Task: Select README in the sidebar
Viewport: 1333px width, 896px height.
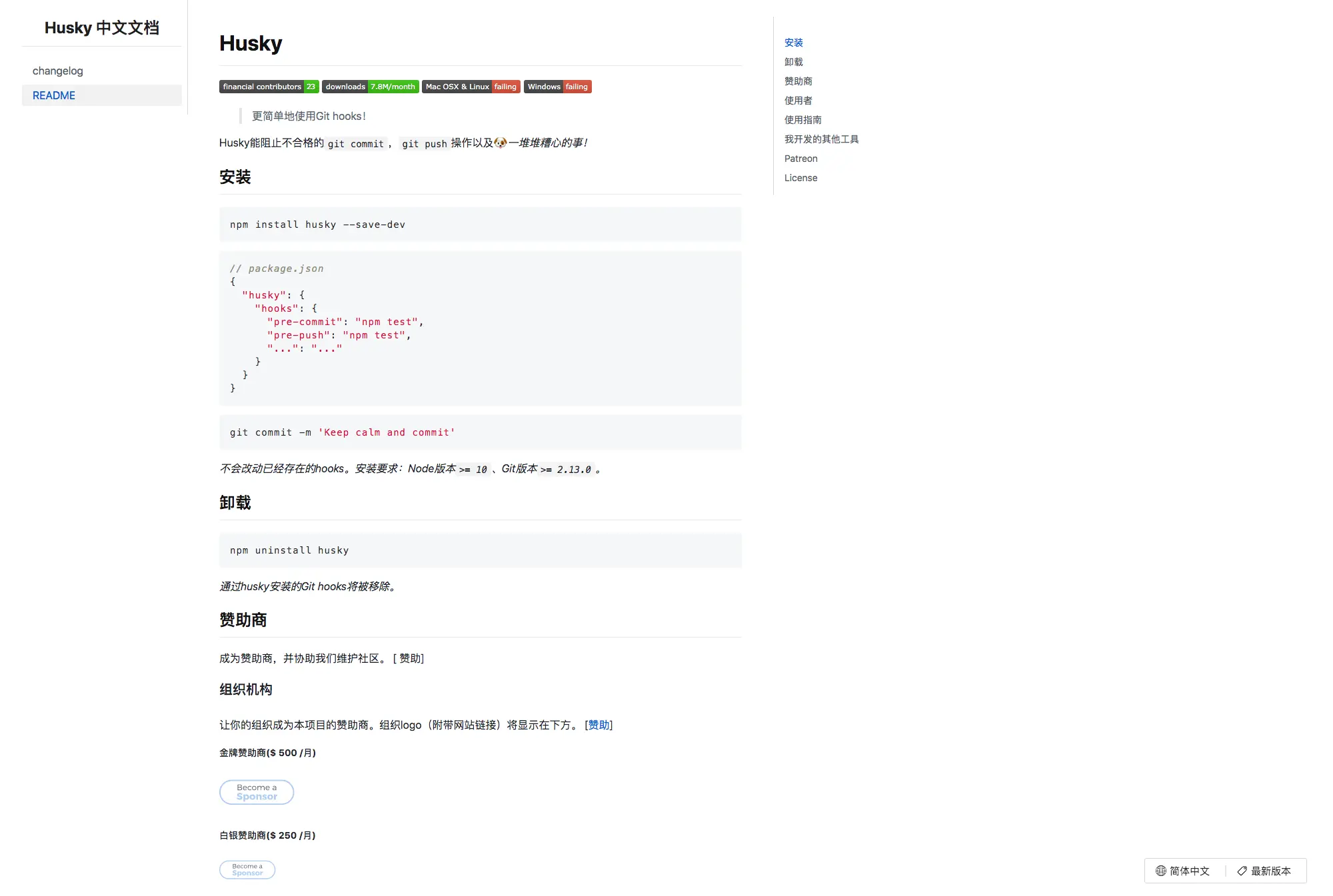Action: click(54, 95)
